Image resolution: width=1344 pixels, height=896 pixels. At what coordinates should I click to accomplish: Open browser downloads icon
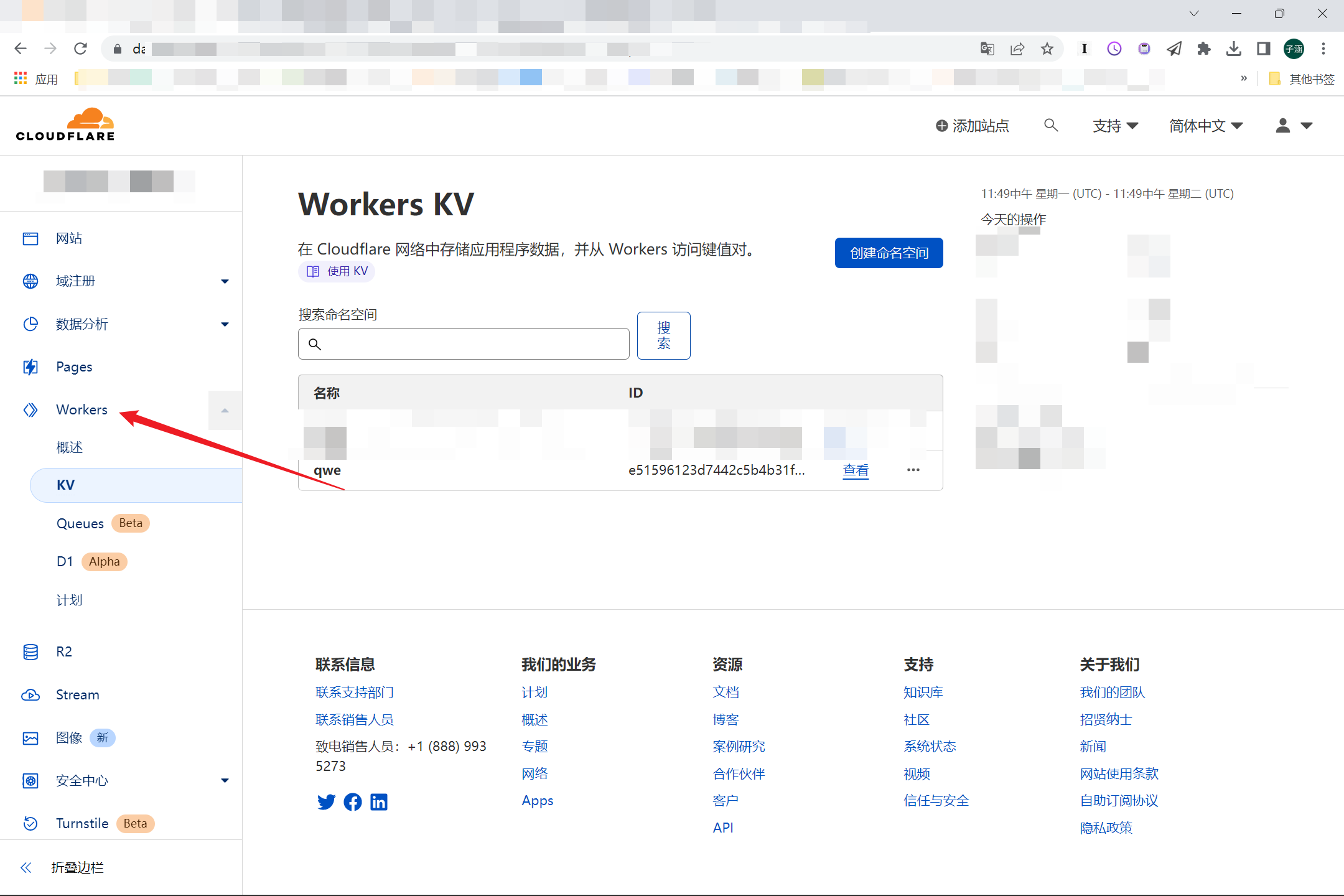click(1234, 49)
